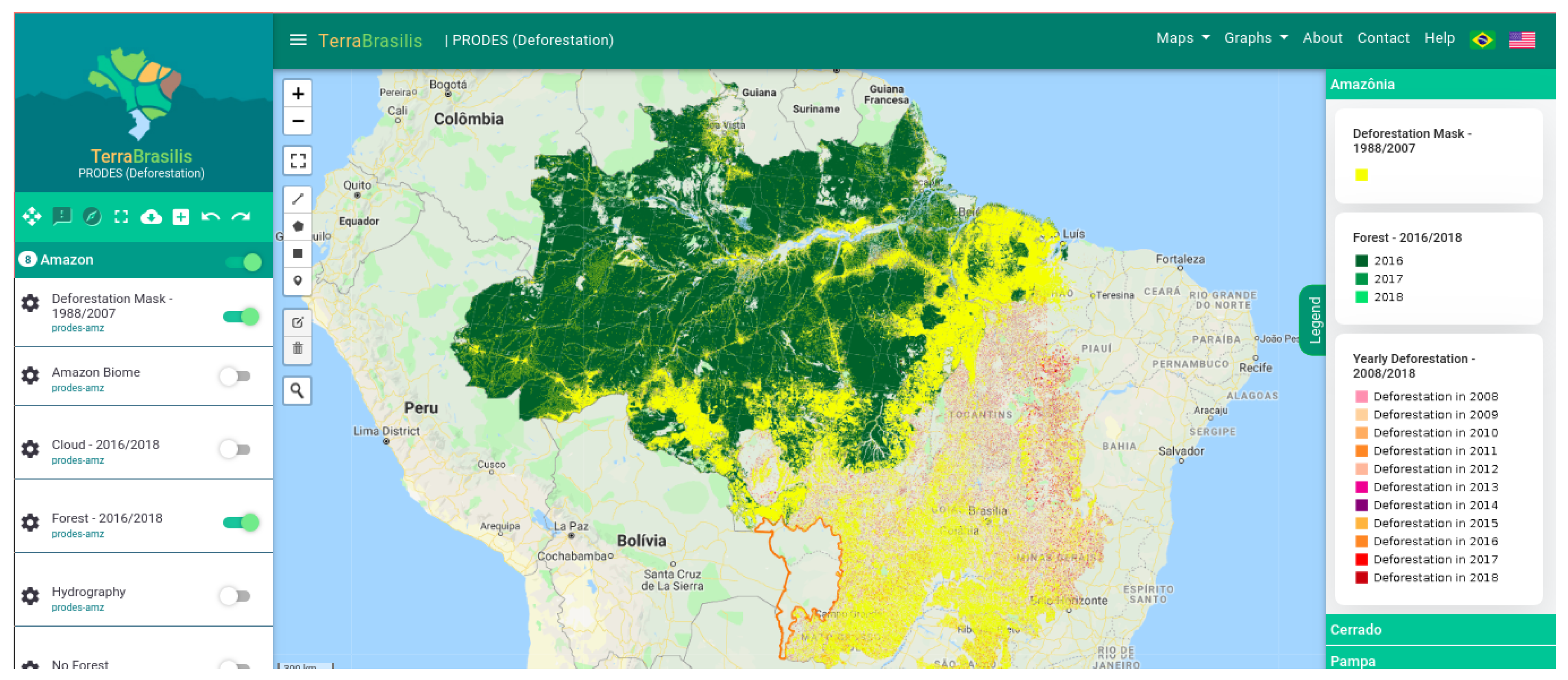Viewport: 1568px width, 680px height.
Task: Click the pan arrows icon in sidebar toolbar
Action: click(x=32, y=217)
